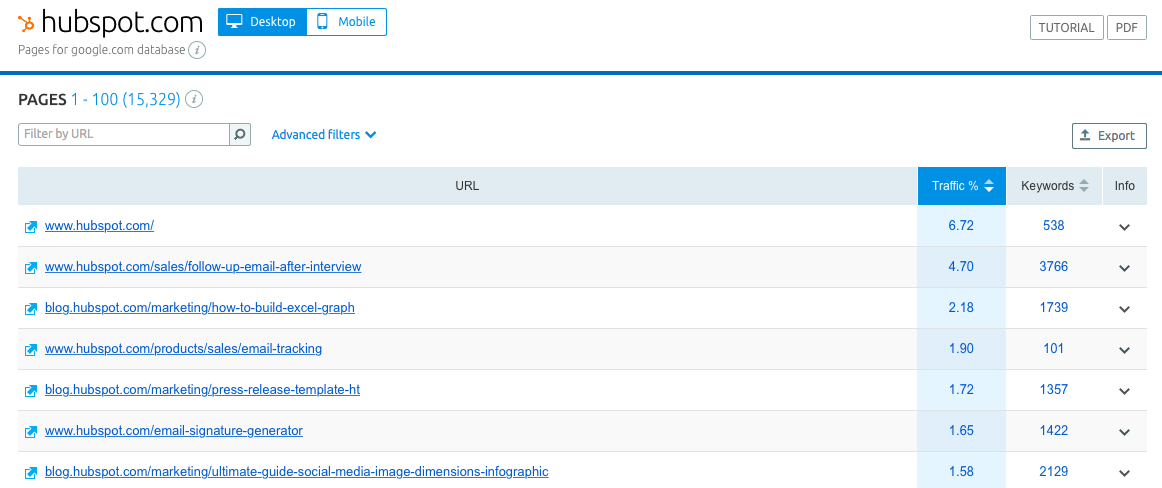1162x488 pixels.
Task: Click traffic value 1.58
Action: (961, 471)
